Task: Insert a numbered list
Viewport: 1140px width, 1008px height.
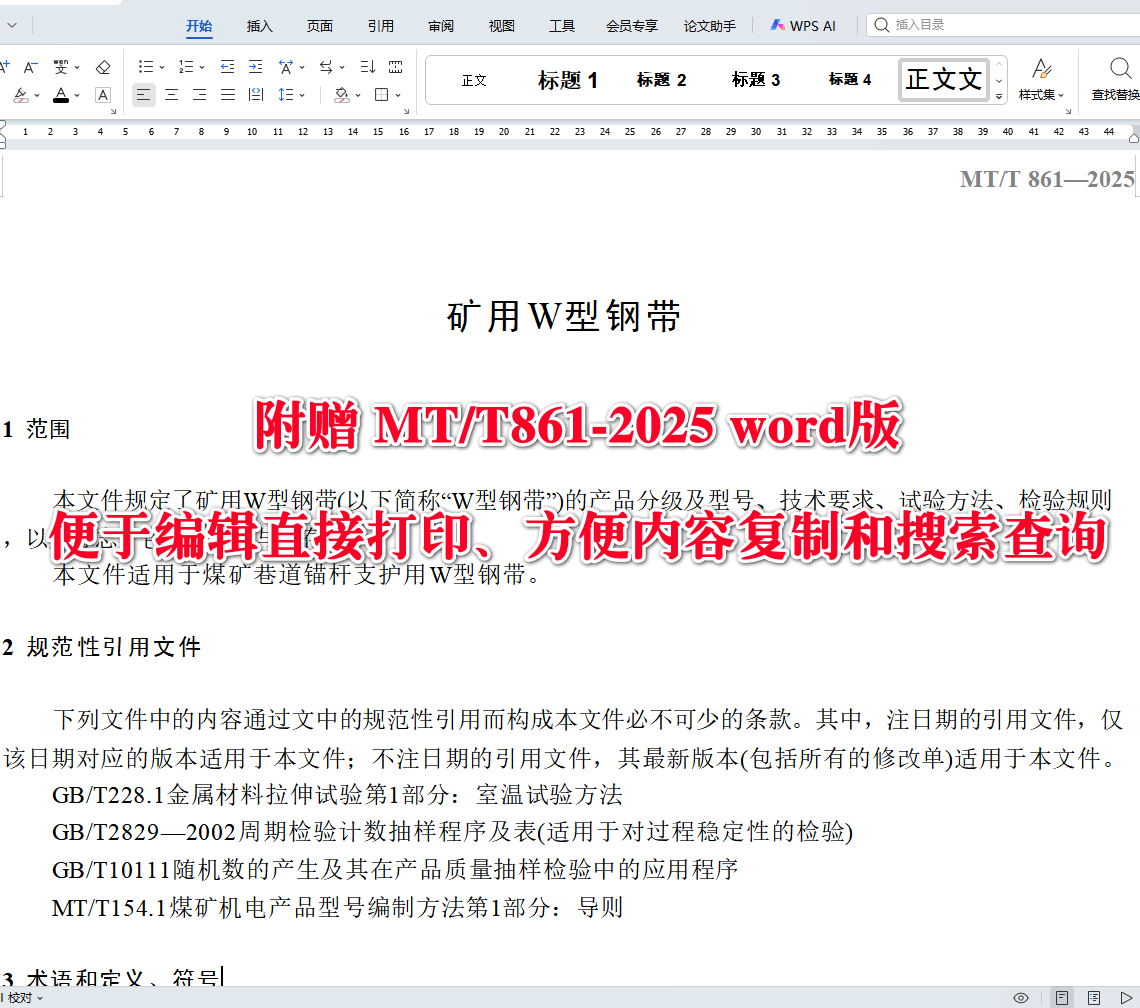Action: [186, 67]
